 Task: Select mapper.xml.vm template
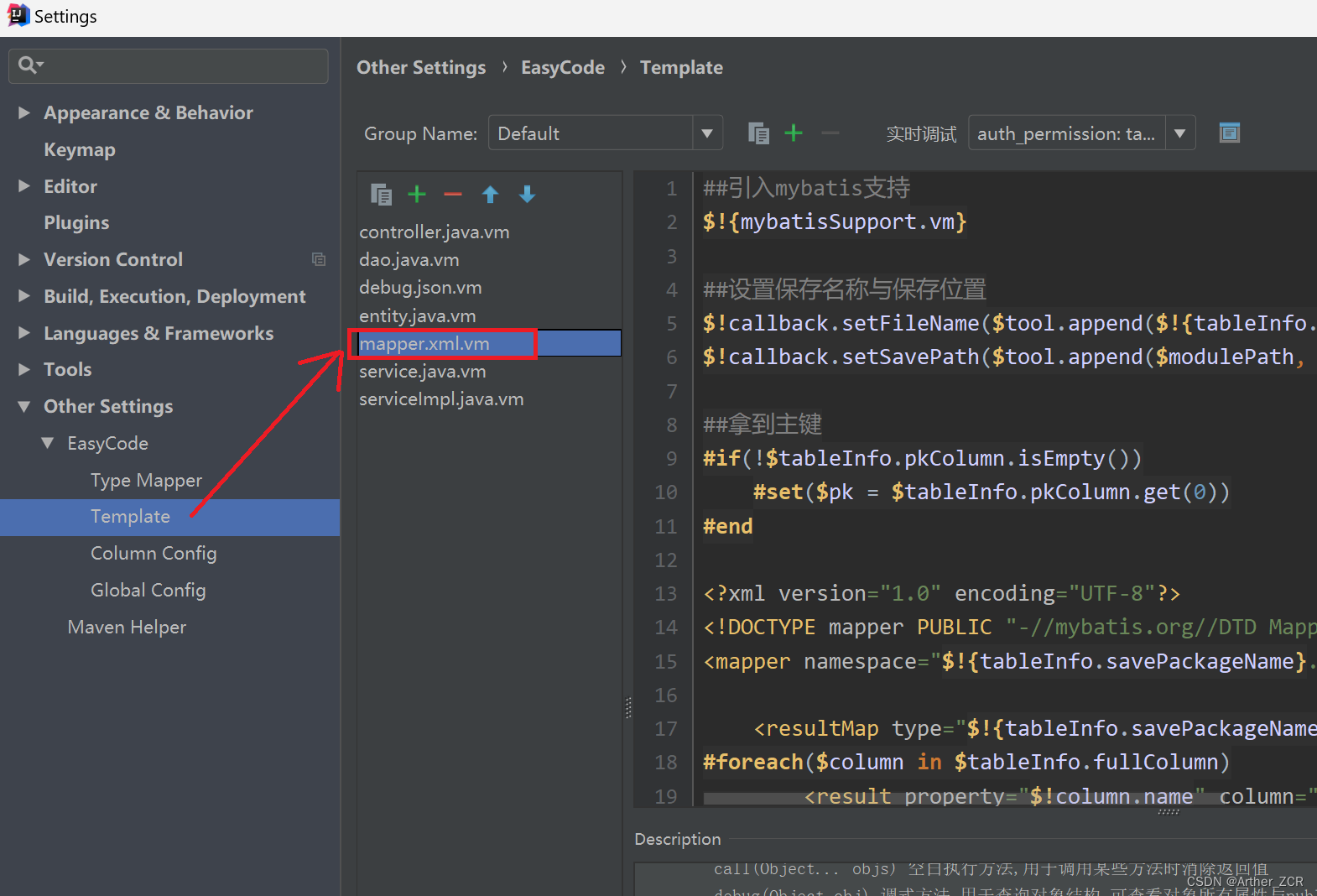489,343
